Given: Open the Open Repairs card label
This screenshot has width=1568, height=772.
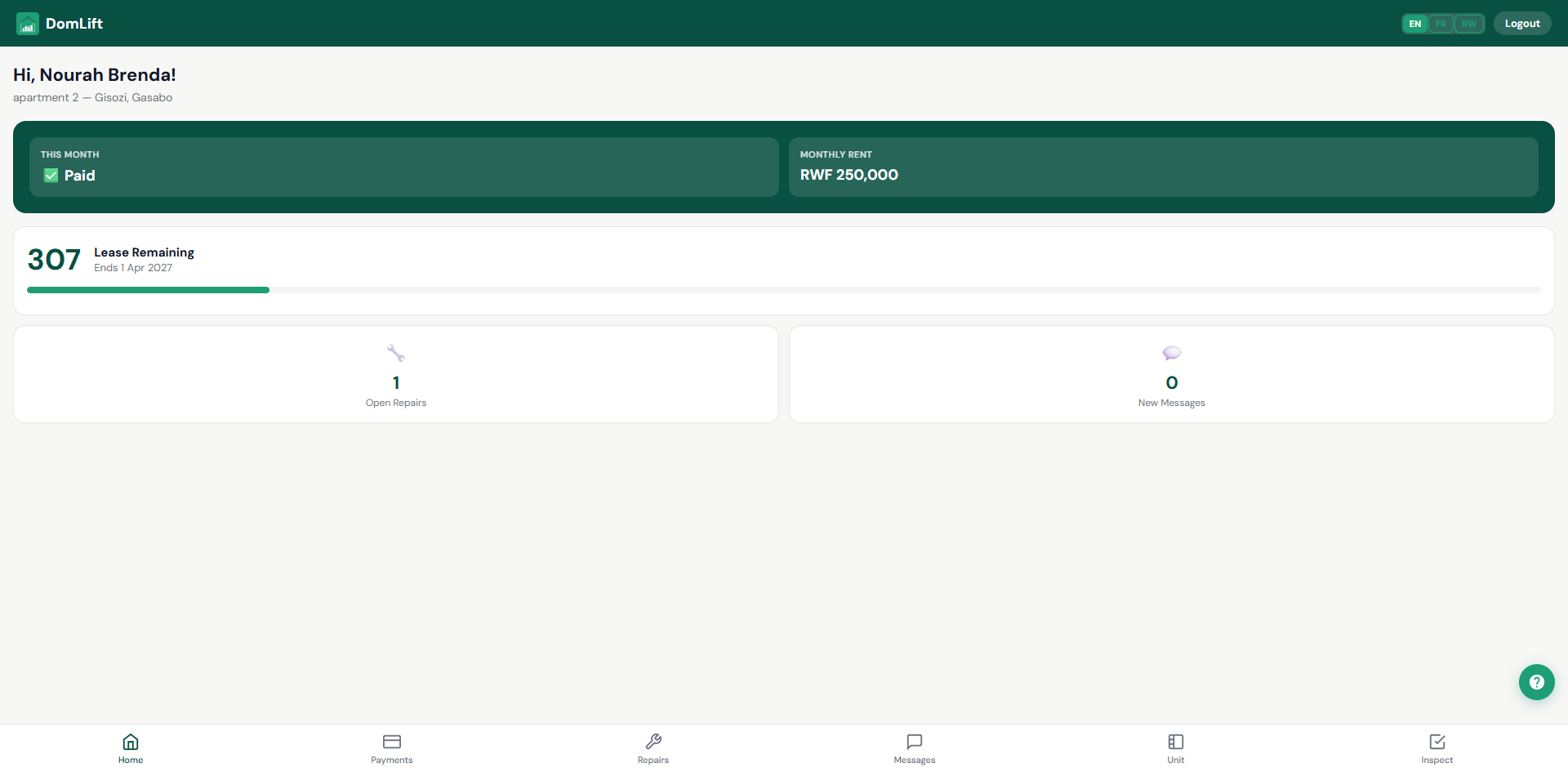Looking at the screenshot, I should 396,403.
